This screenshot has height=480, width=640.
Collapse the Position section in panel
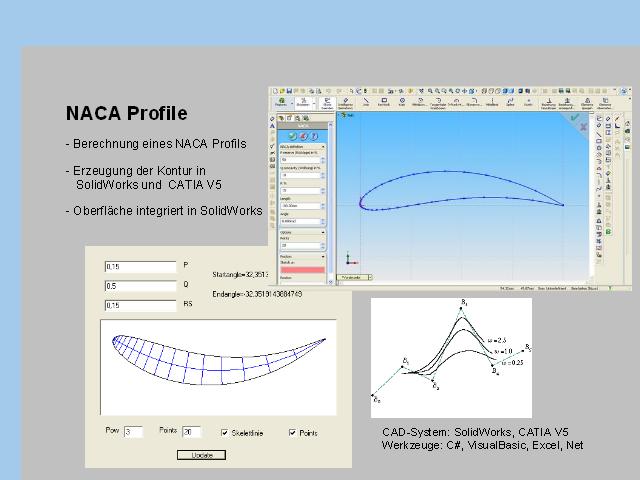click(x=323, y=256)
